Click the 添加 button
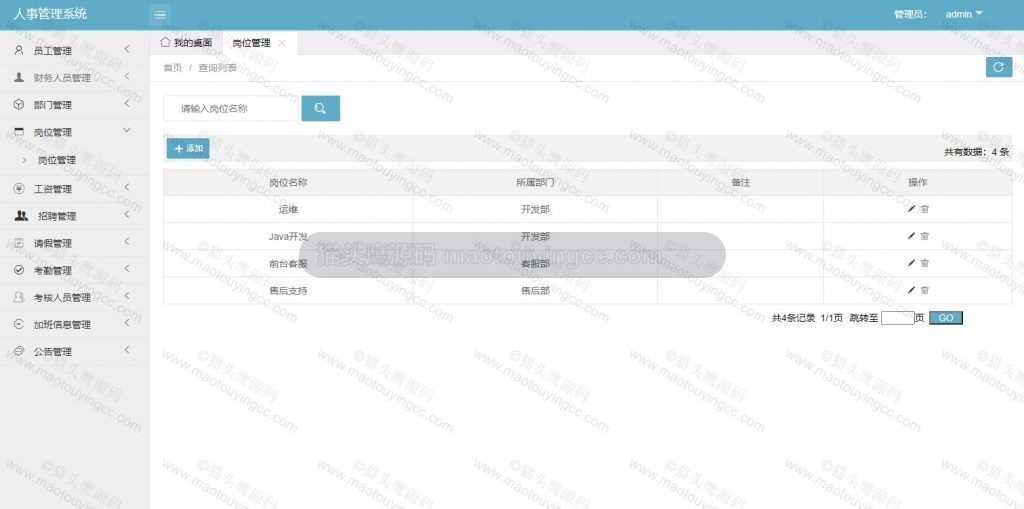This screenshot has height=509, width=1024. click(x=188, y=148)
